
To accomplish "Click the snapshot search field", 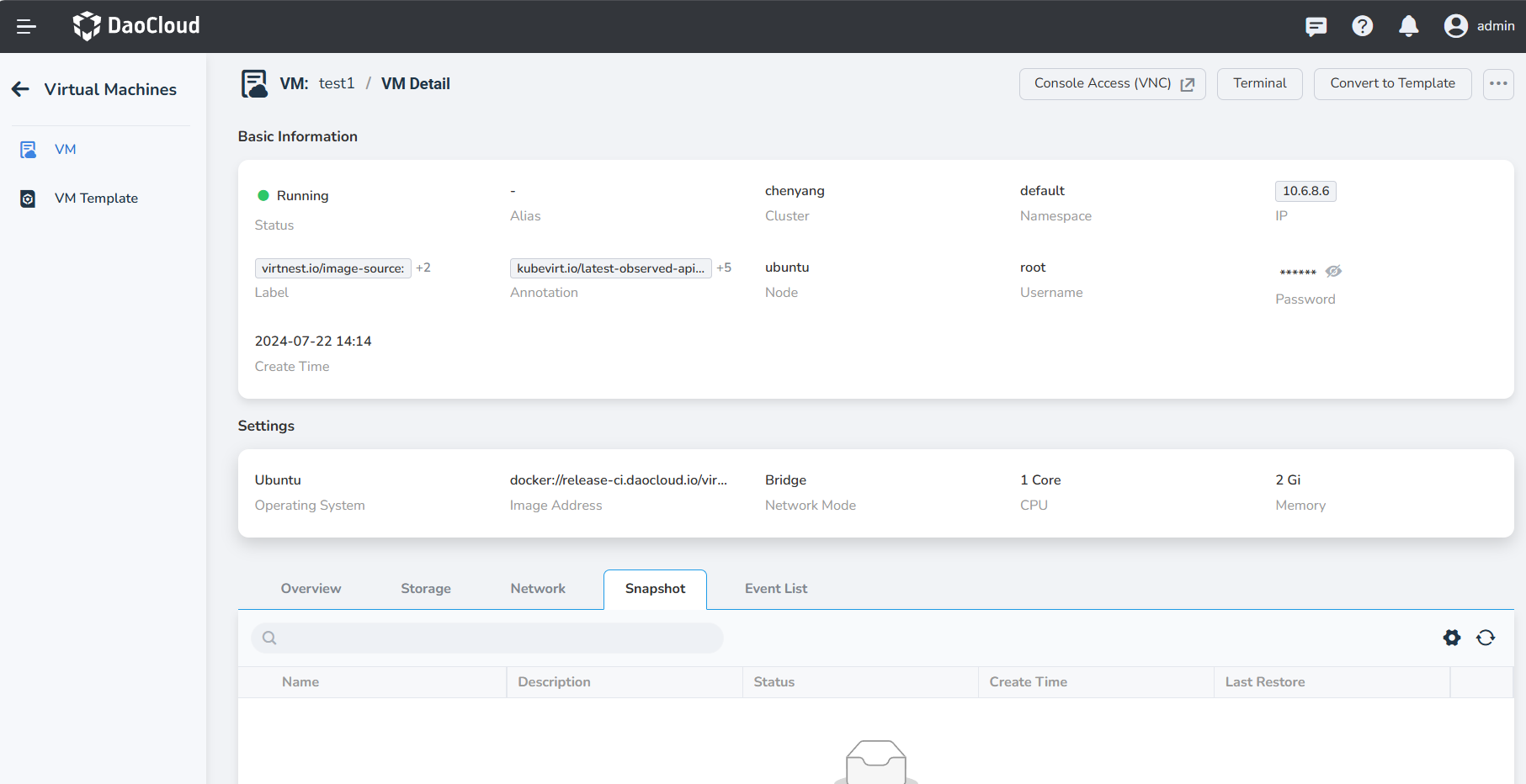I will (488, 638).
